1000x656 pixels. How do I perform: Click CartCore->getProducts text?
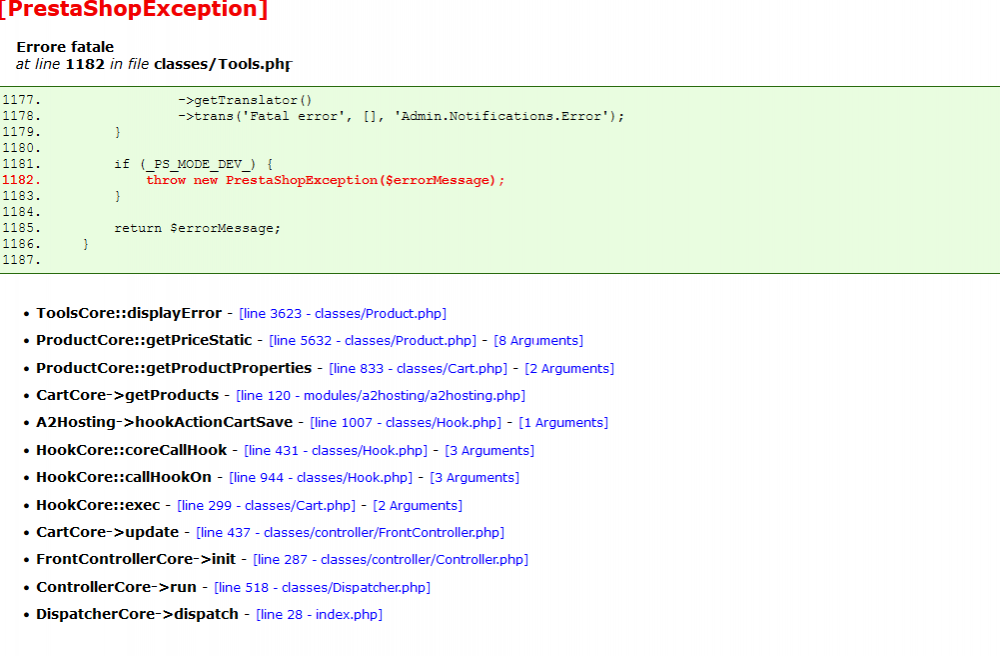point(127,395)
